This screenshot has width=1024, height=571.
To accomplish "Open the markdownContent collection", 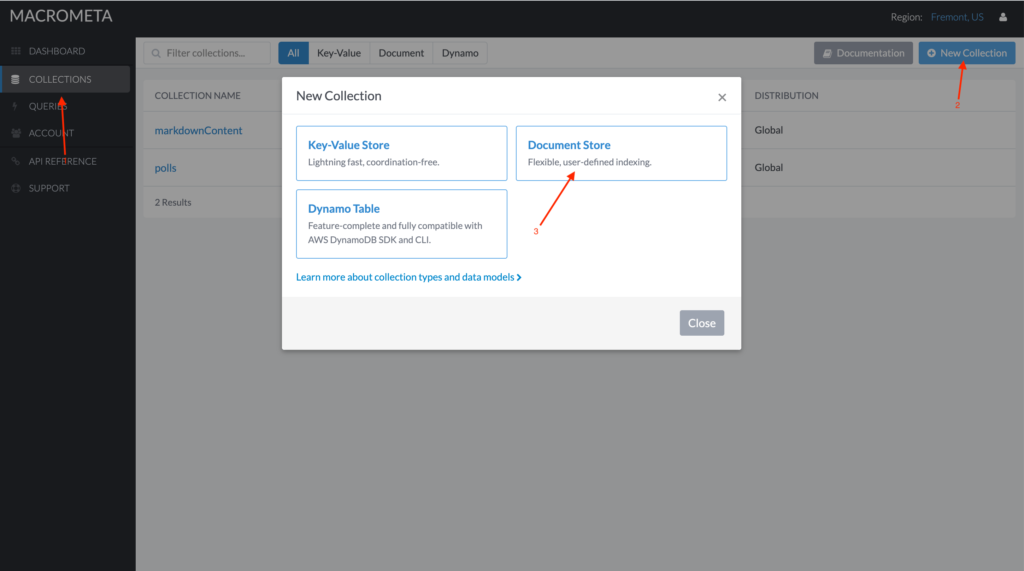I will click(x=199, y=131).
